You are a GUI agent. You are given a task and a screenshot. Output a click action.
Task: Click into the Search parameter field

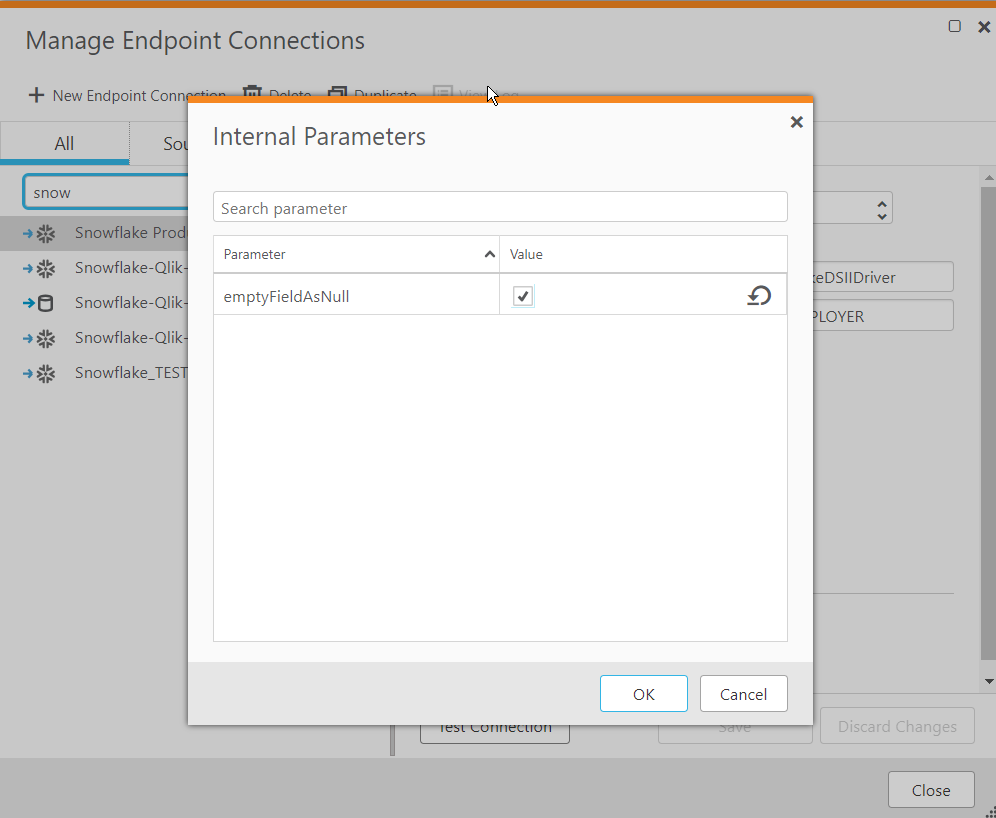click(500, 208)
